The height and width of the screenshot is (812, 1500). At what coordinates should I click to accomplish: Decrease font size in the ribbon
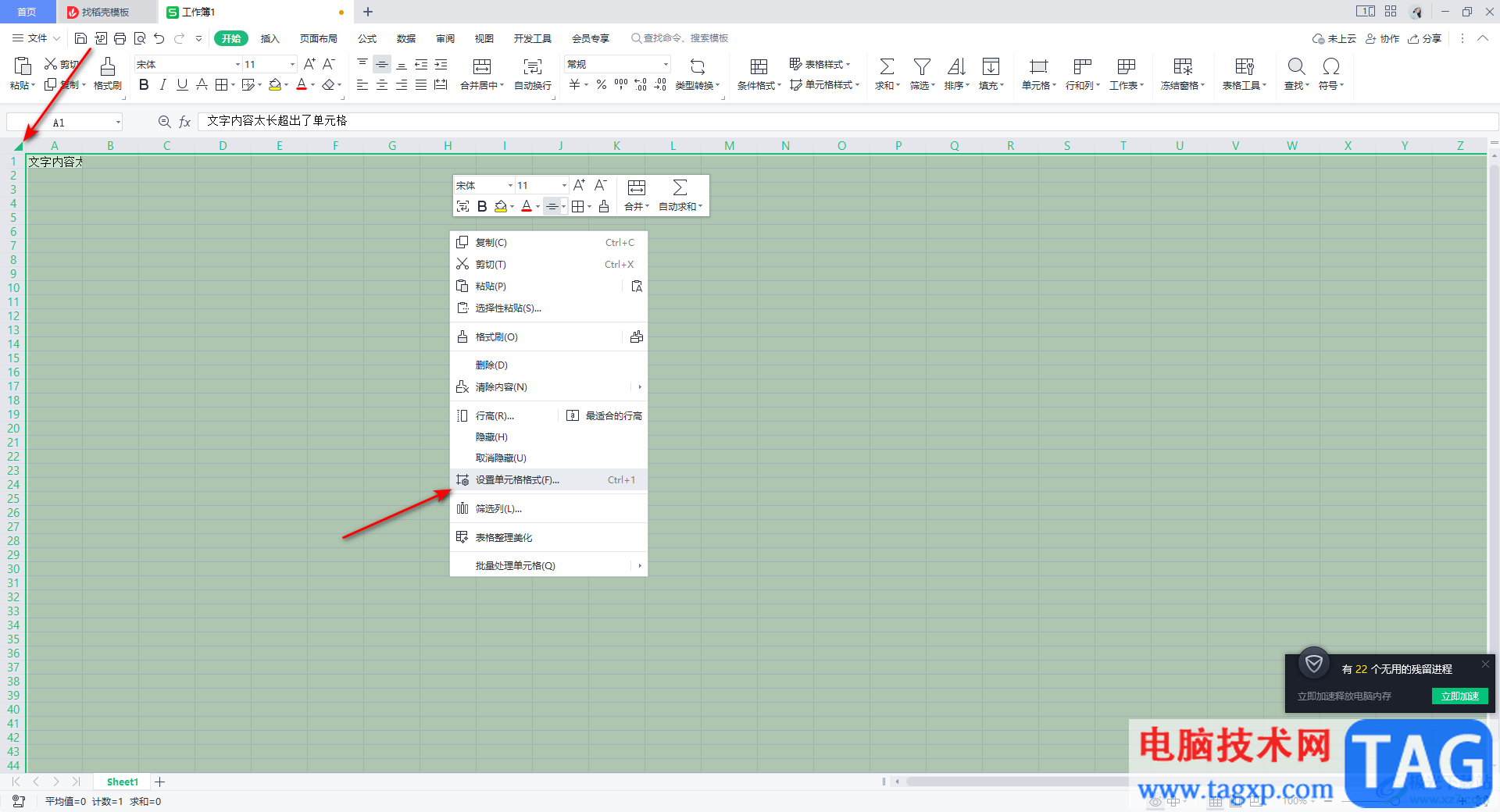[x=329, y=64]
